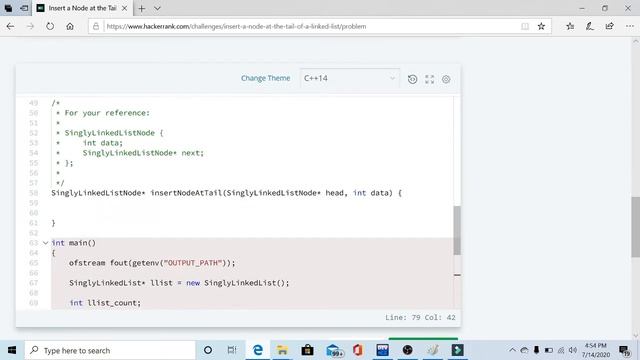Set these tabs aside icon
Screen dimensions: 640x360
click(x=24, y=8)
